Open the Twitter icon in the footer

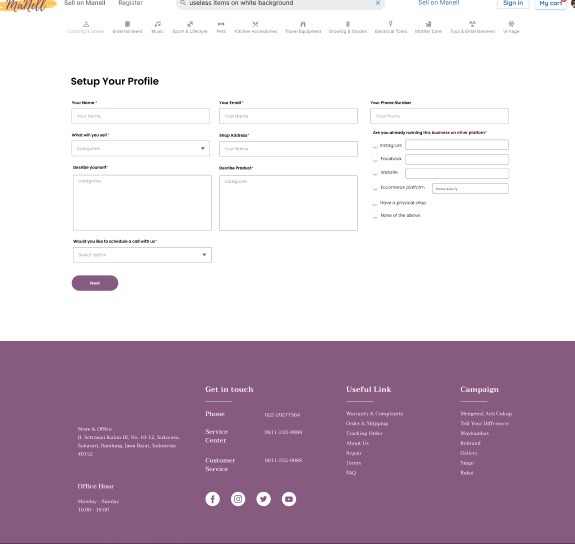pos(263,499)
